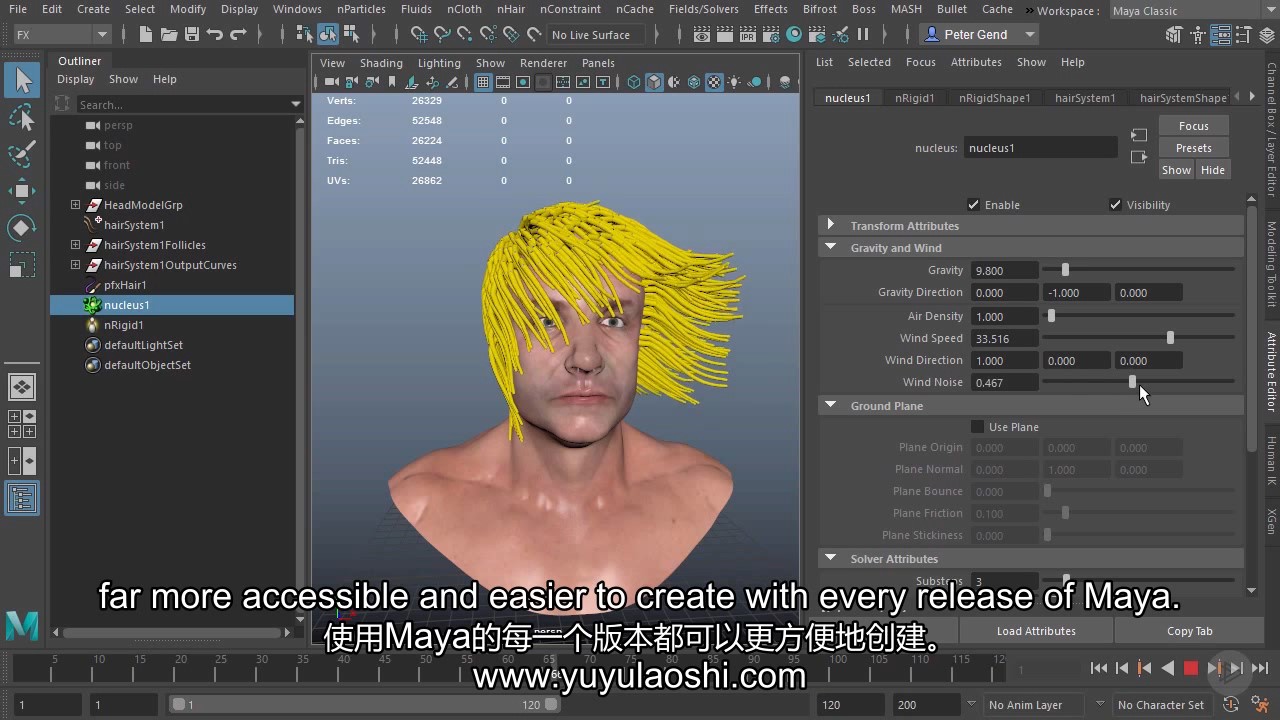This screenshot has height=720, width=1280.
Task: Select the arrow Select tool in the toolbox
Action: coord(22,81)
